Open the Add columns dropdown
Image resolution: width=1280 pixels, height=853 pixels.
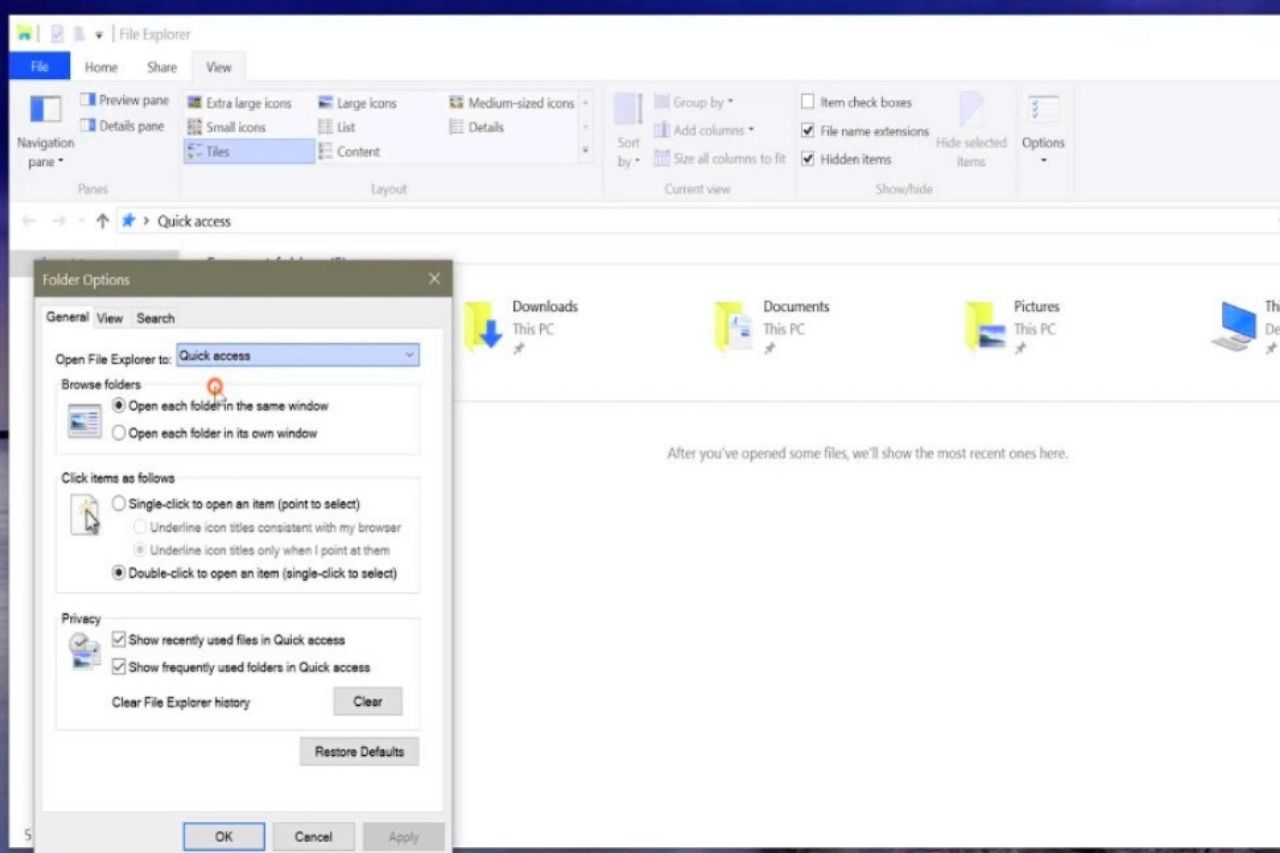[704, 130]
